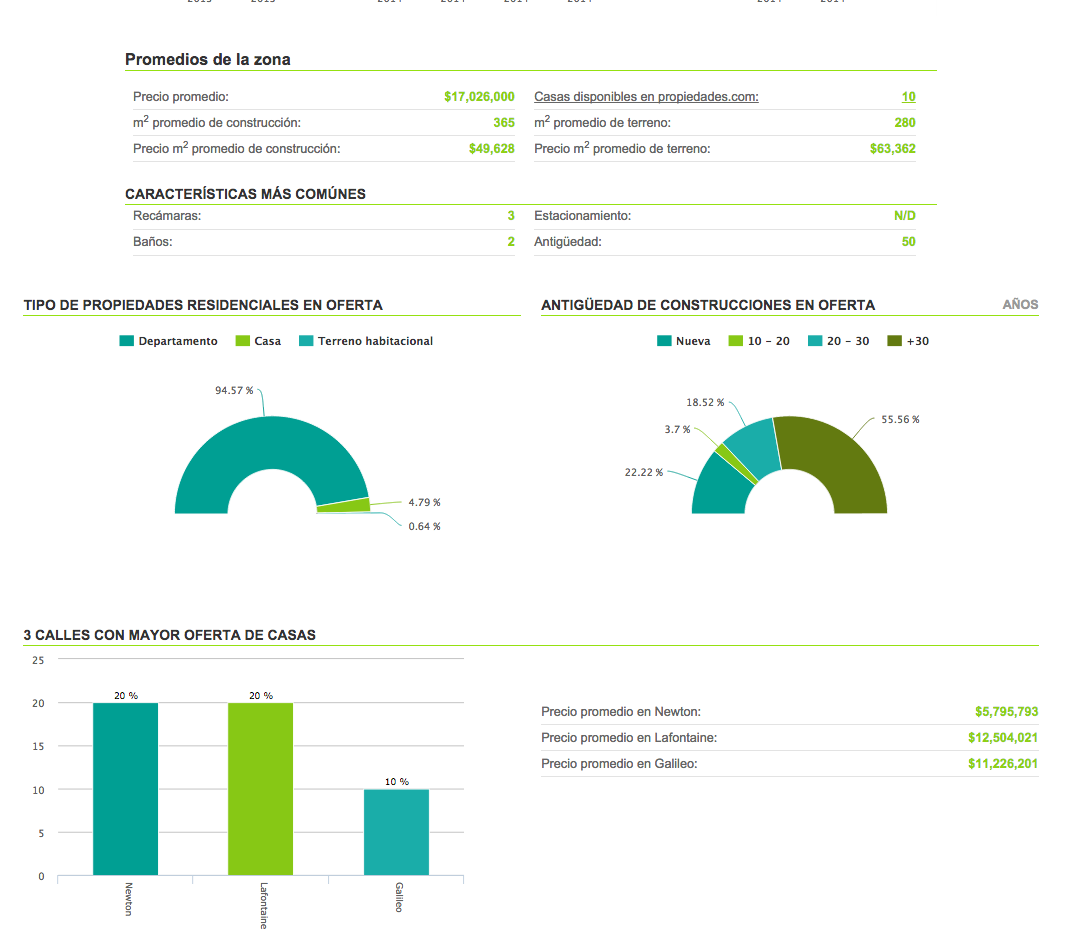This screenshot has height=942, width=1071.
Task: Hide the Casa series via legend
Action: [x=258, y=341]
